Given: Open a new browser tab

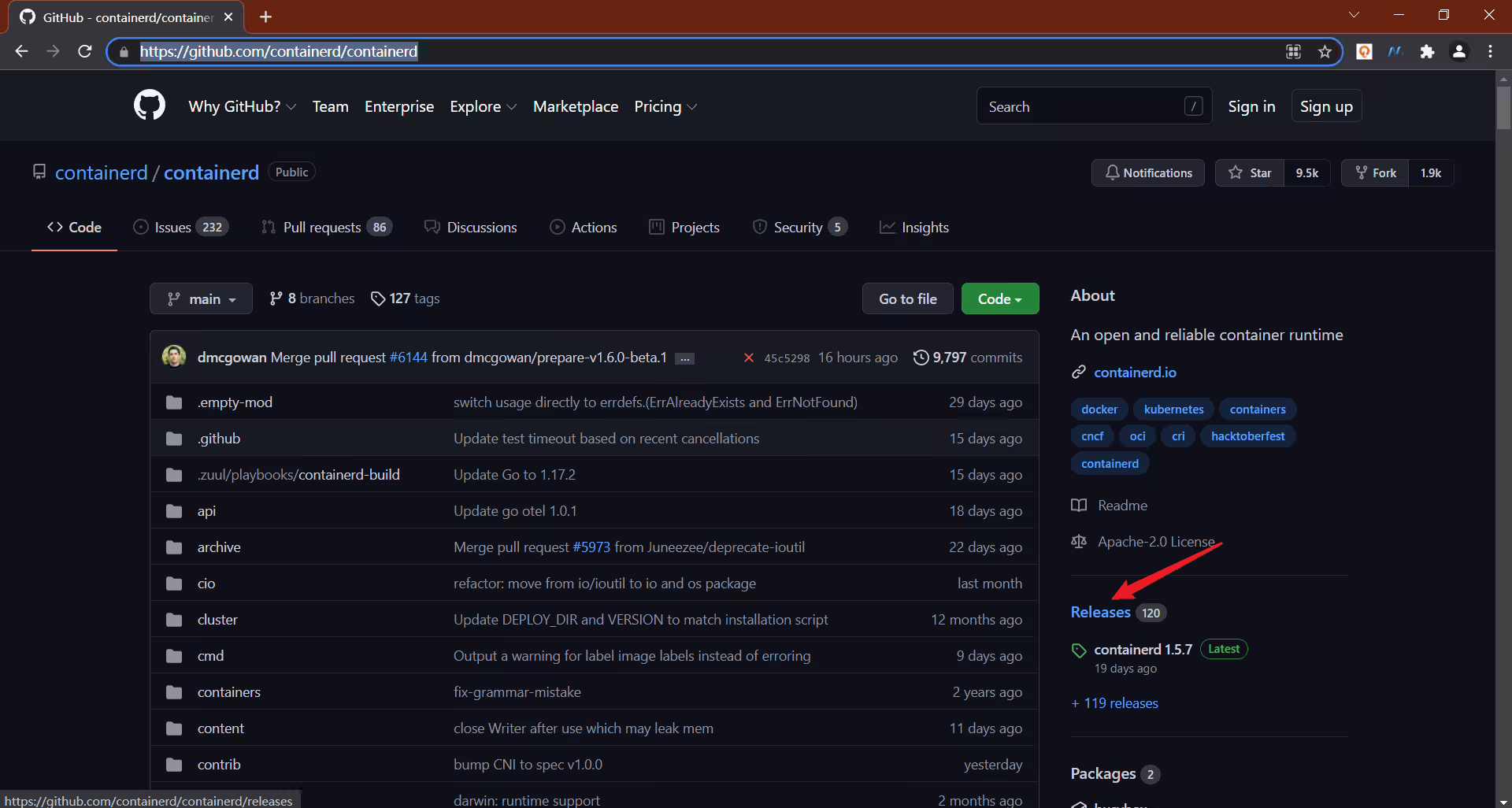Looking at the screenshot, I should (266, 17).
